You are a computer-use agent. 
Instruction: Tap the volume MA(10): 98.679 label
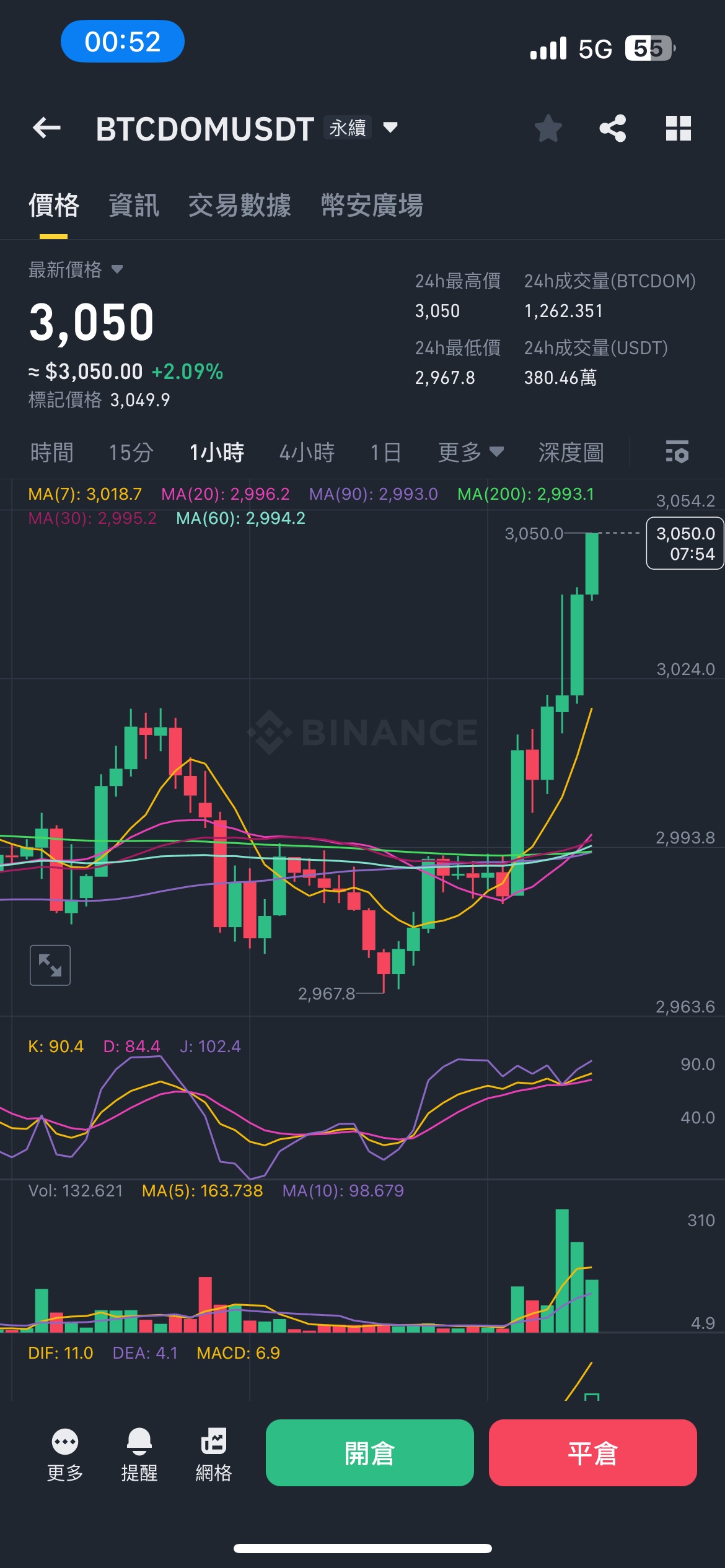click(x=343, y=1191)
